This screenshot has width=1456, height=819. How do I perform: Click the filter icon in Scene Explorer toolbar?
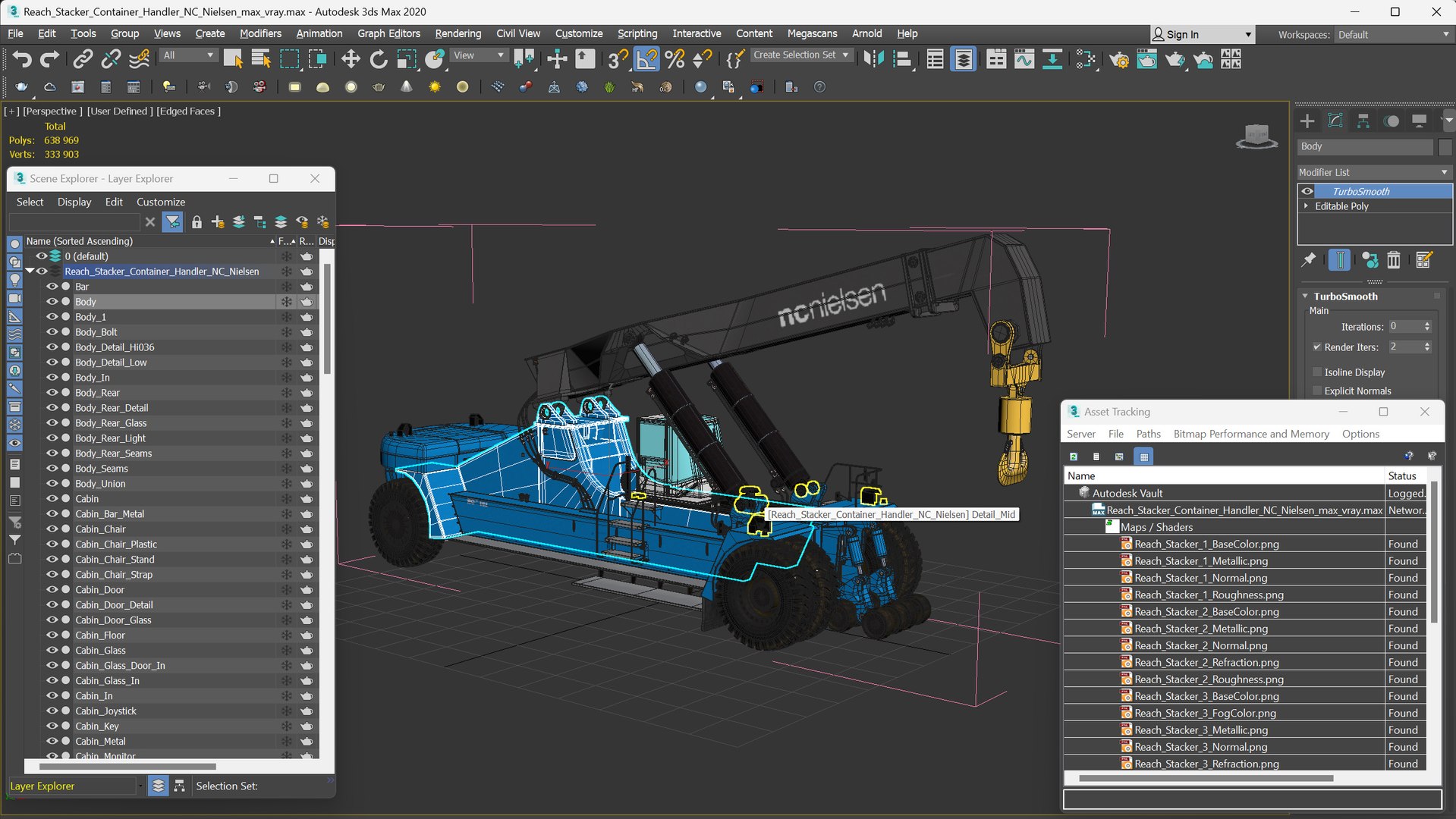pos(173,221)
